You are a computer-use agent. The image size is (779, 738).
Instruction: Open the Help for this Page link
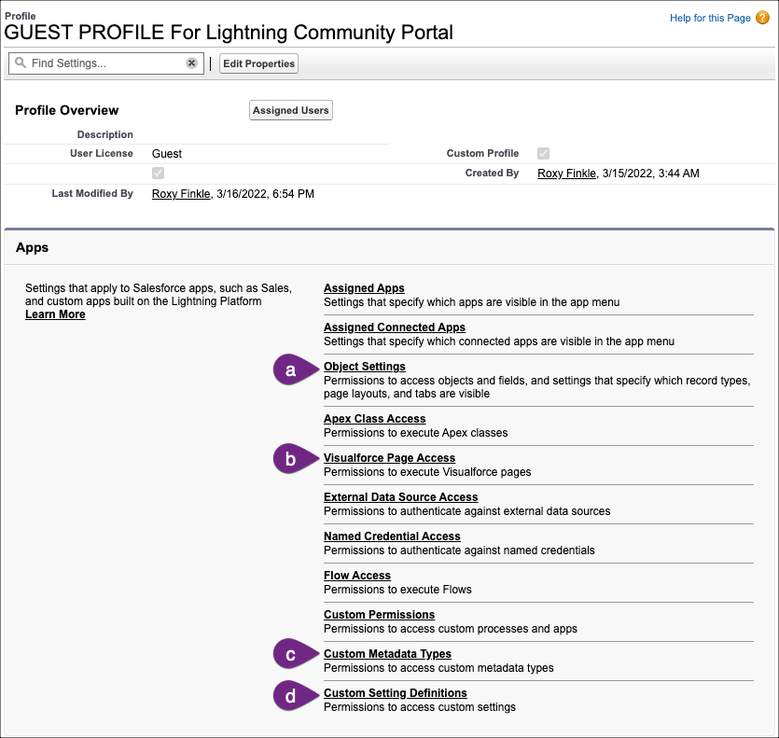pyautogui.click(x=710, y=18)
